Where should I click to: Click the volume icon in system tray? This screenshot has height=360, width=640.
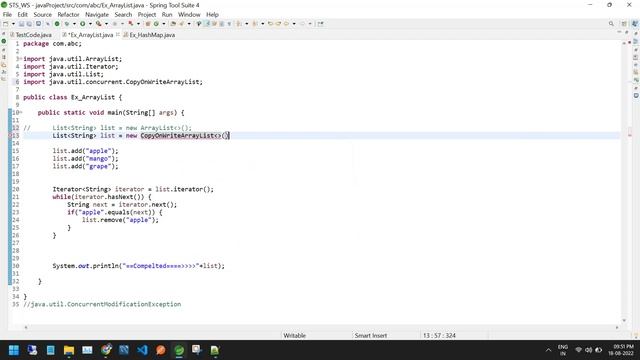[x=589, y=350]
